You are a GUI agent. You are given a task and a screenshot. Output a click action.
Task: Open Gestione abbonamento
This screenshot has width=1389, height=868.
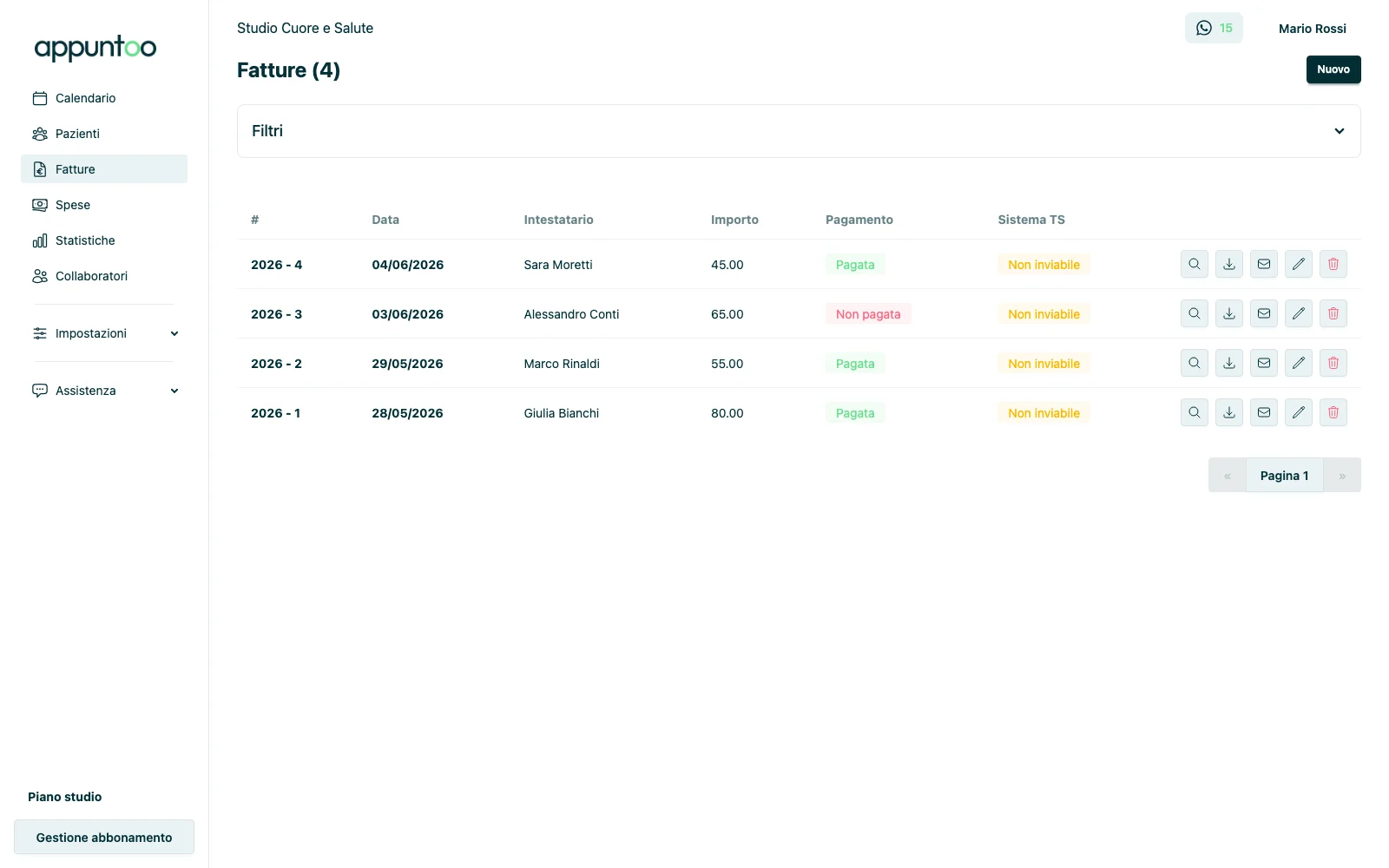104,838
